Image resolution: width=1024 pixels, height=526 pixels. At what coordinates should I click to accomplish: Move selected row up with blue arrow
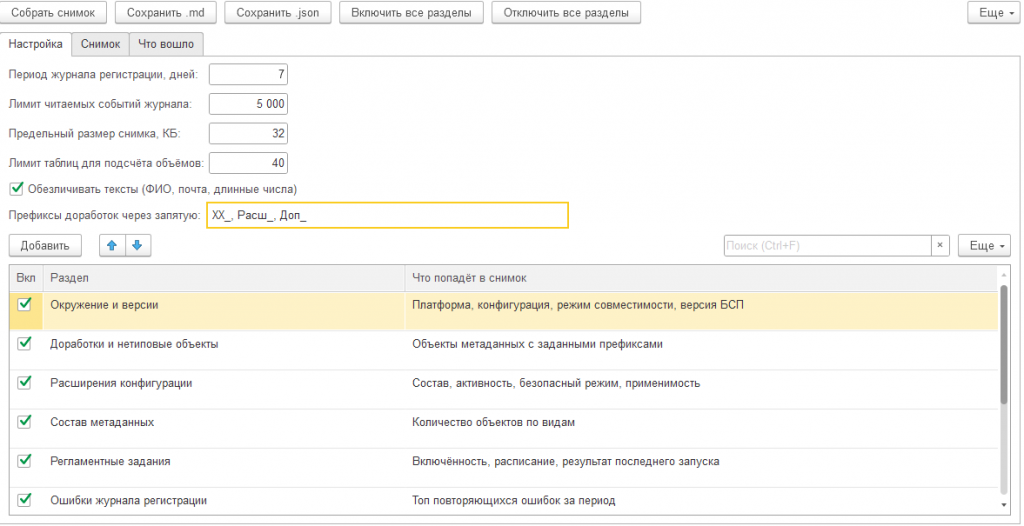(112, 246)
